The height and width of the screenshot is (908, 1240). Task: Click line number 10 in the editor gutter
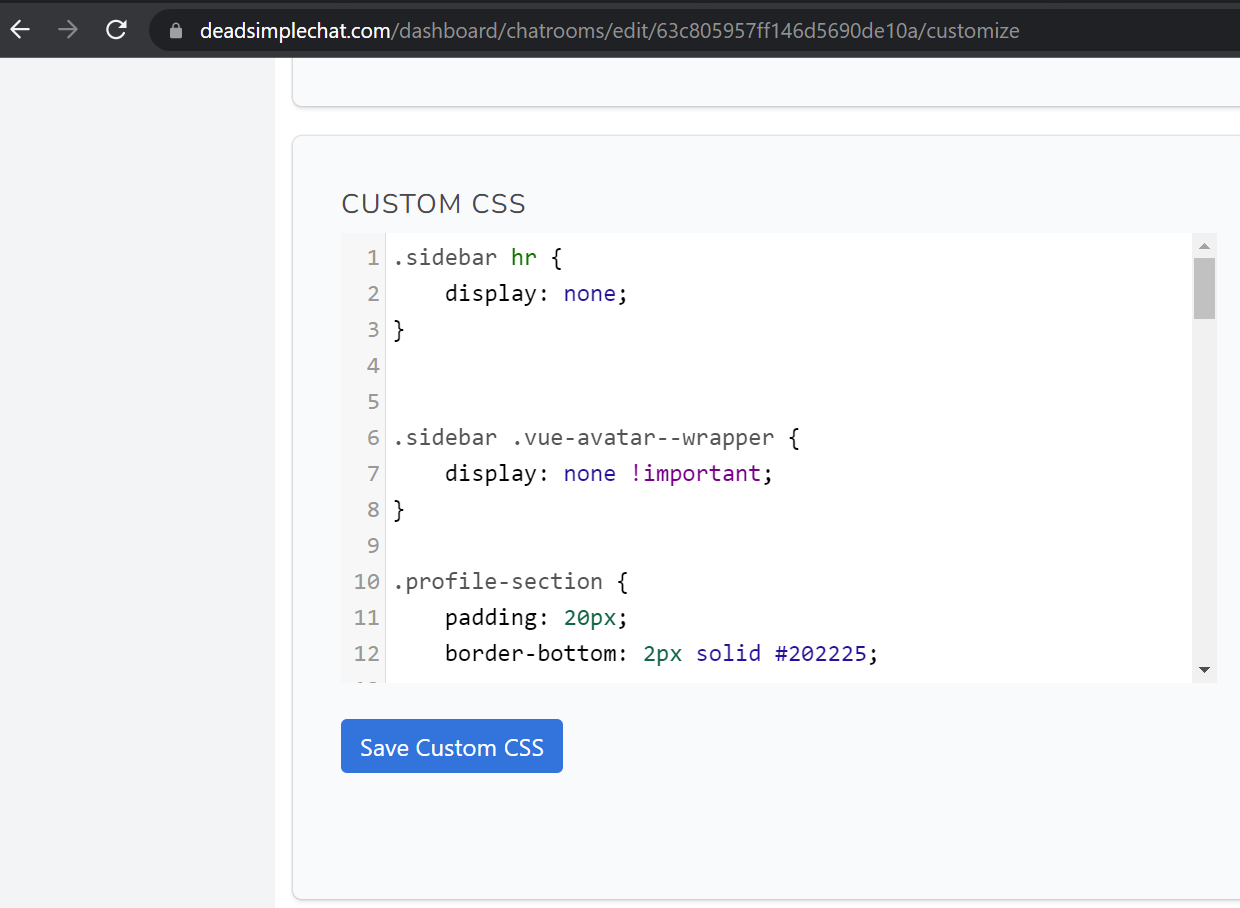tap(366, 581)
